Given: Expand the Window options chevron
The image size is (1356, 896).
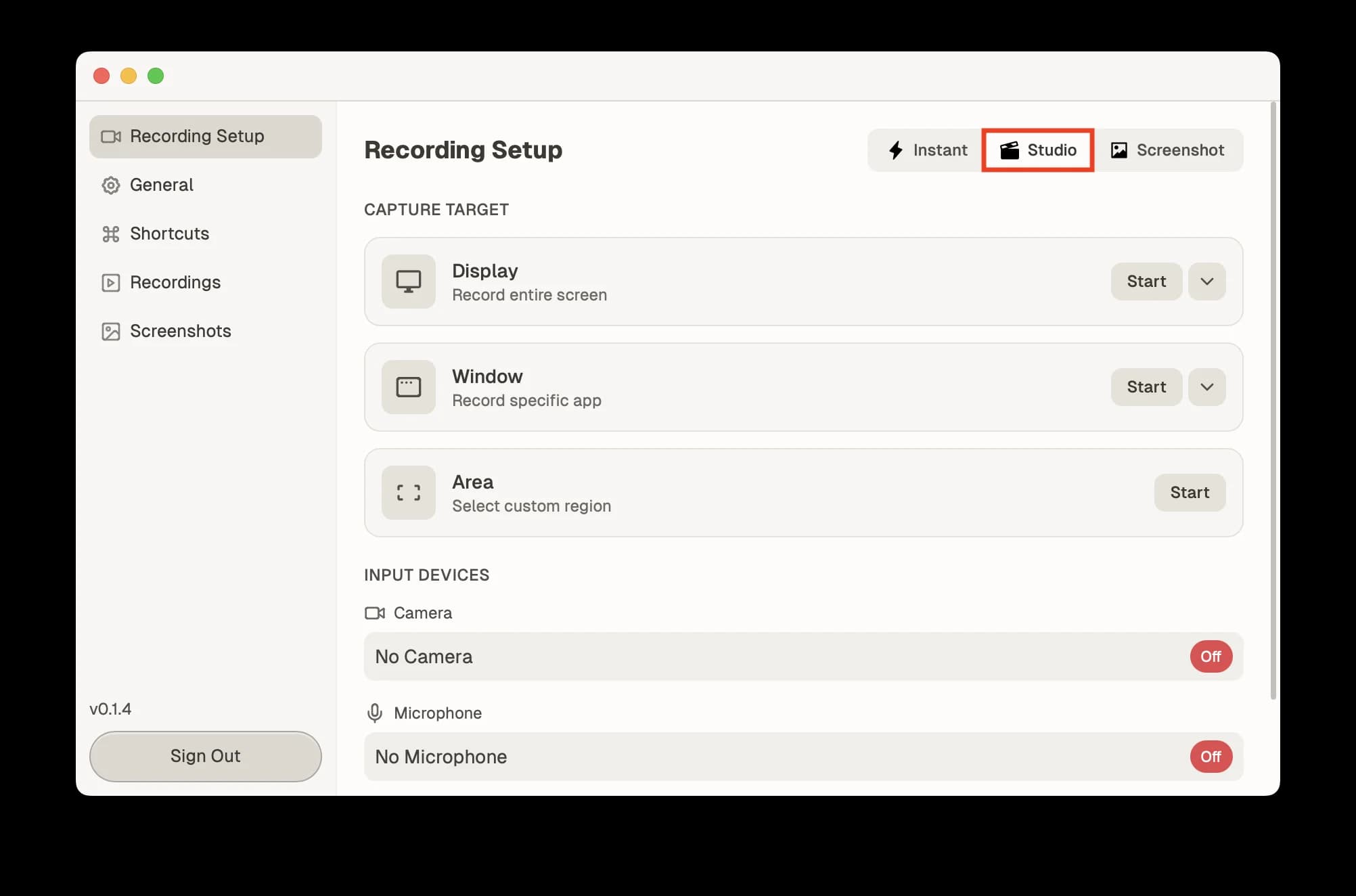Looking at the screenshot, I should 1206,387.
